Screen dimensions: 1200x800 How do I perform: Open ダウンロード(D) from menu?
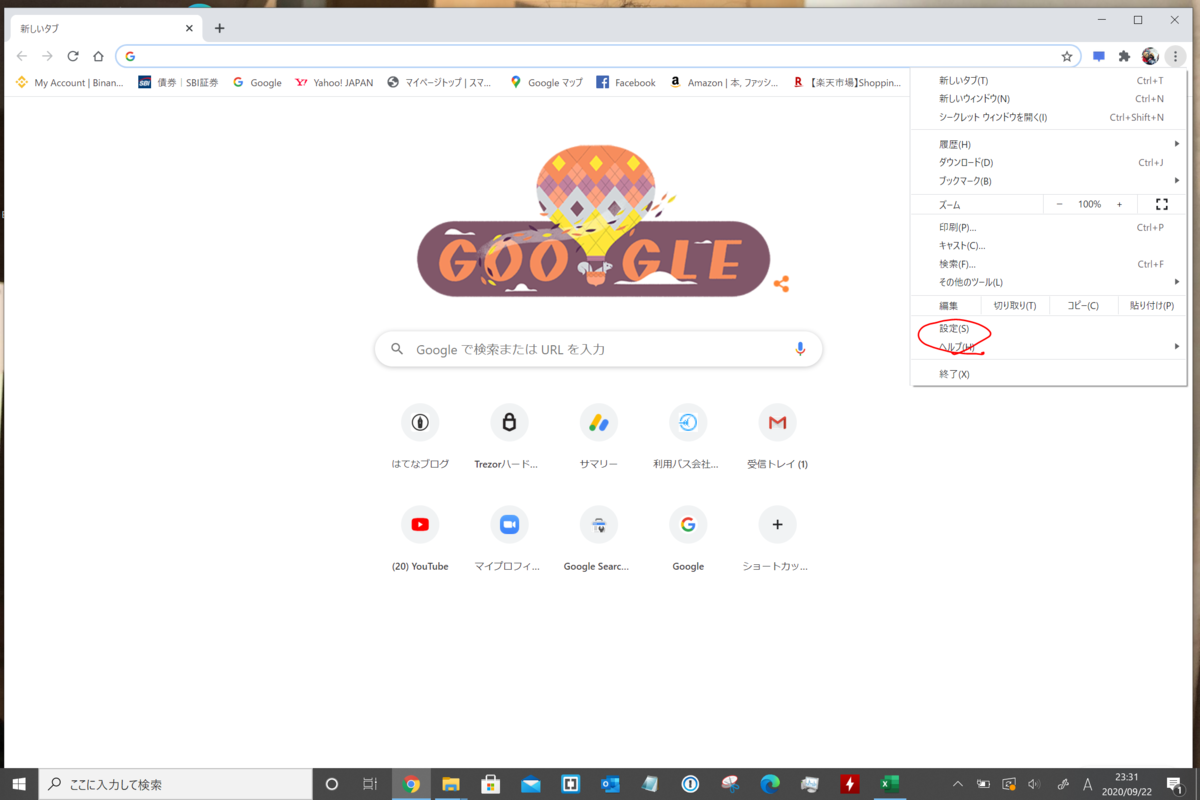1049,163
